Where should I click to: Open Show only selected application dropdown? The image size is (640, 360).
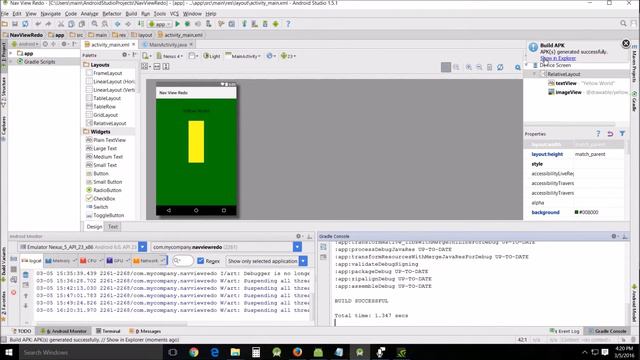[303, 261]
